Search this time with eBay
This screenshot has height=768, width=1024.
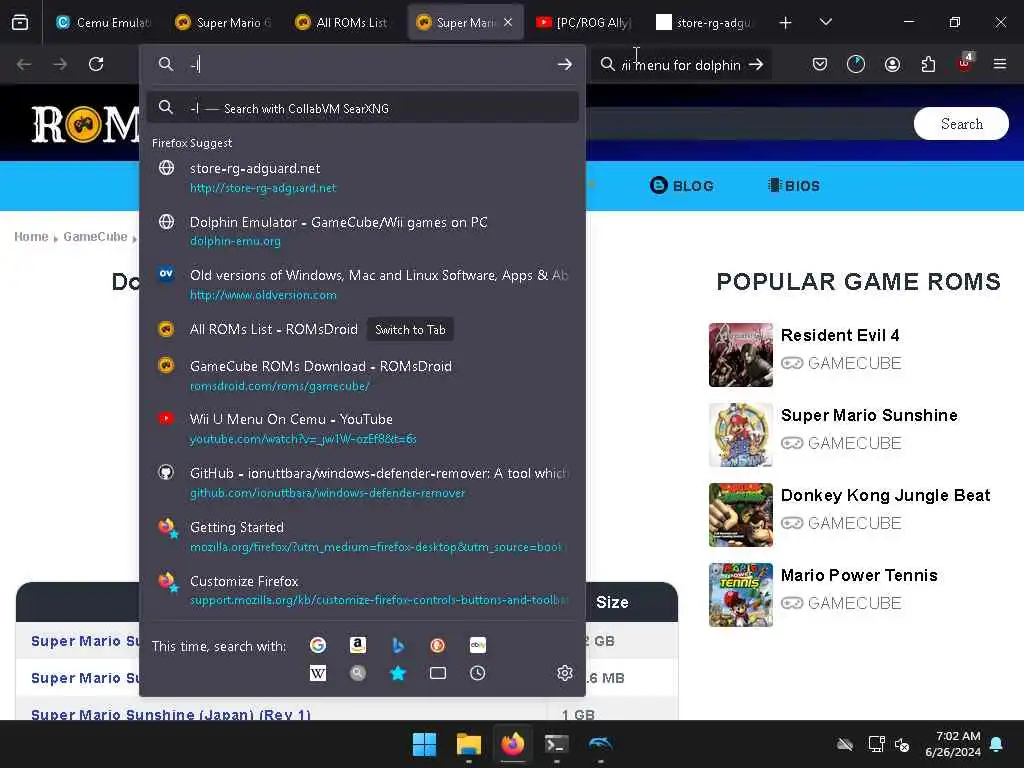pos(477,645)
